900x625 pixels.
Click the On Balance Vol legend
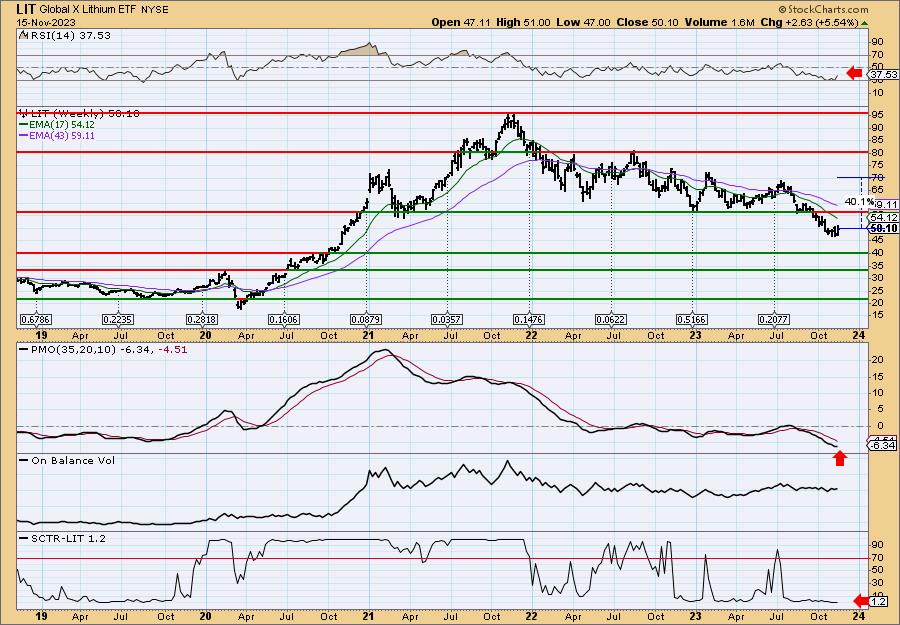[x=67, y=460]
